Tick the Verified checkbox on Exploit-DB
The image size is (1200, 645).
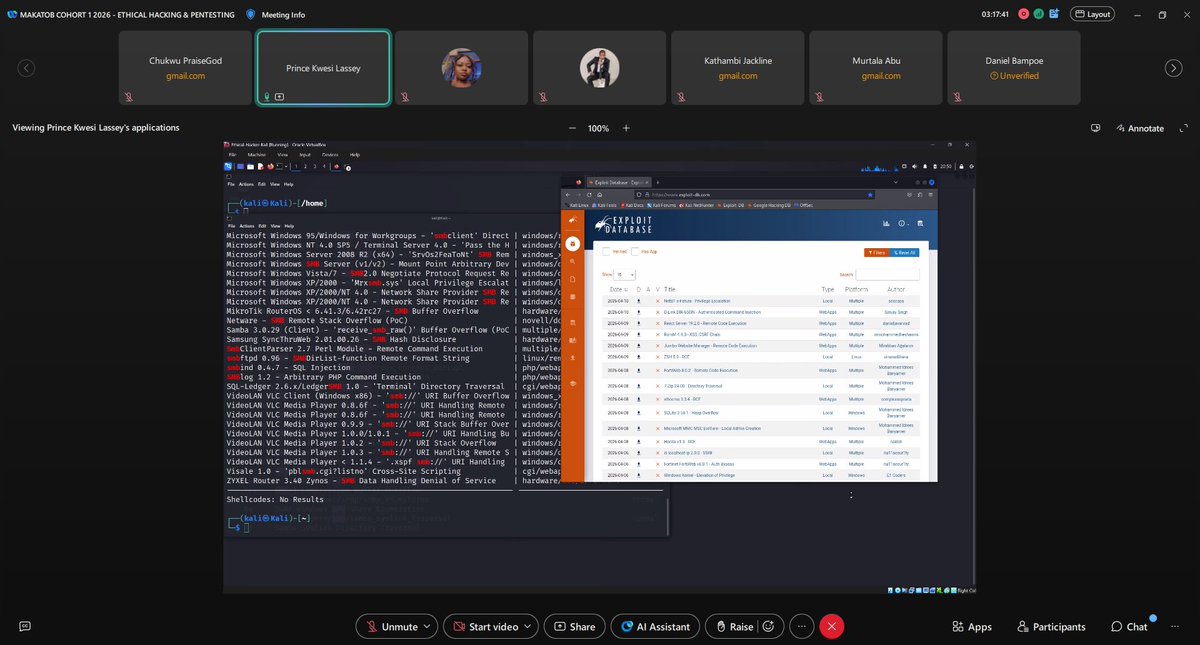pos(606,252)
